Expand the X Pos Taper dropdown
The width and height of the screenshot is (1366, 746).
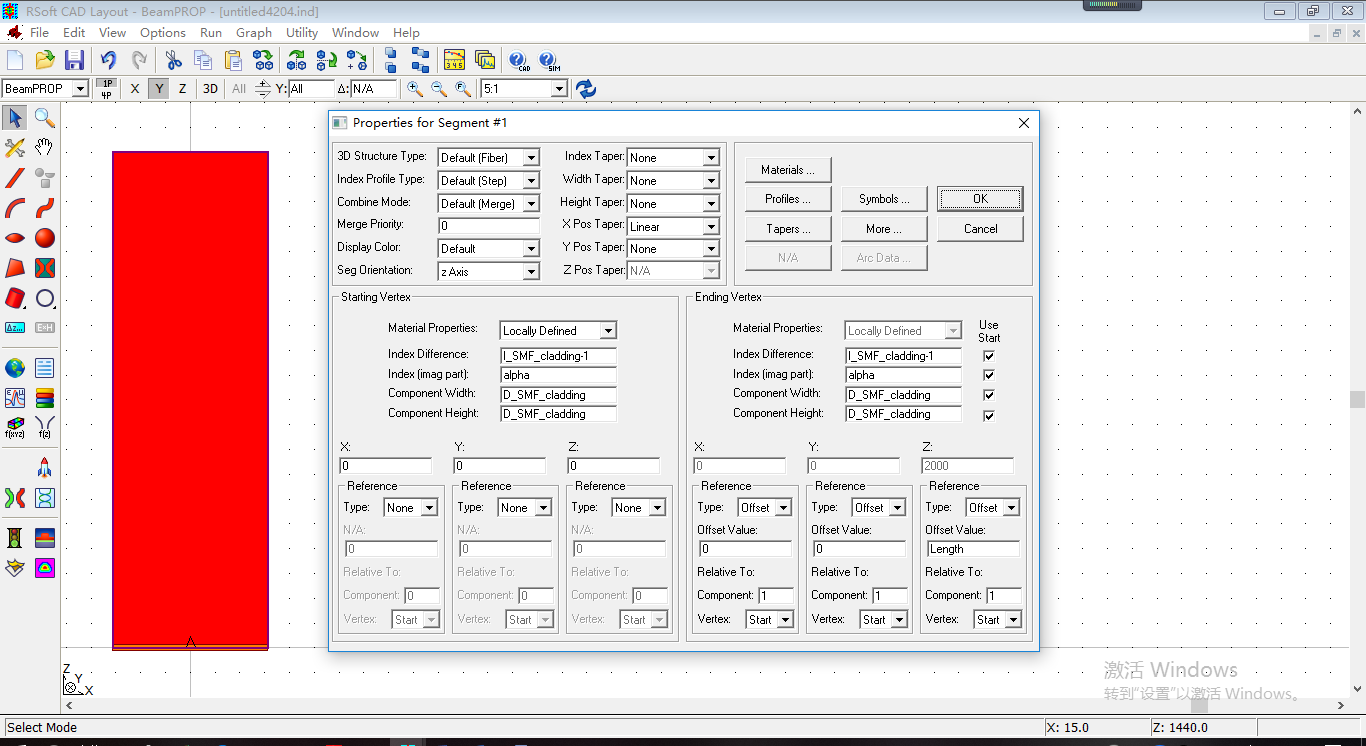[710, 227]
